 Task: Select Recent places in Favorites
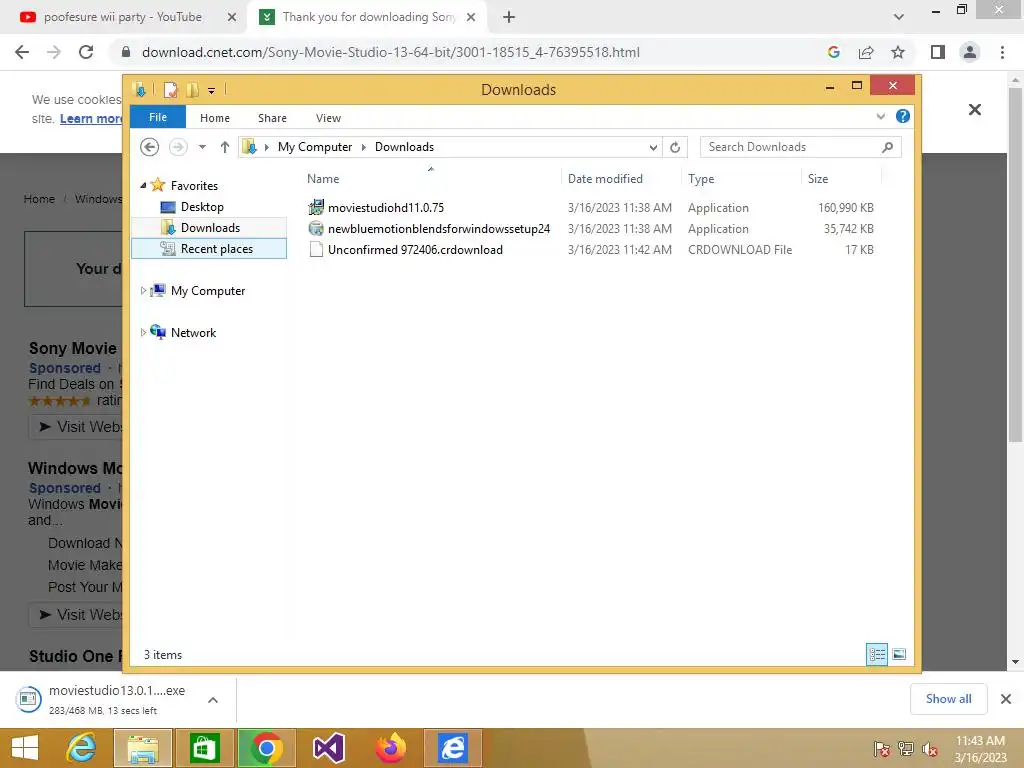(x=209, y=249)
